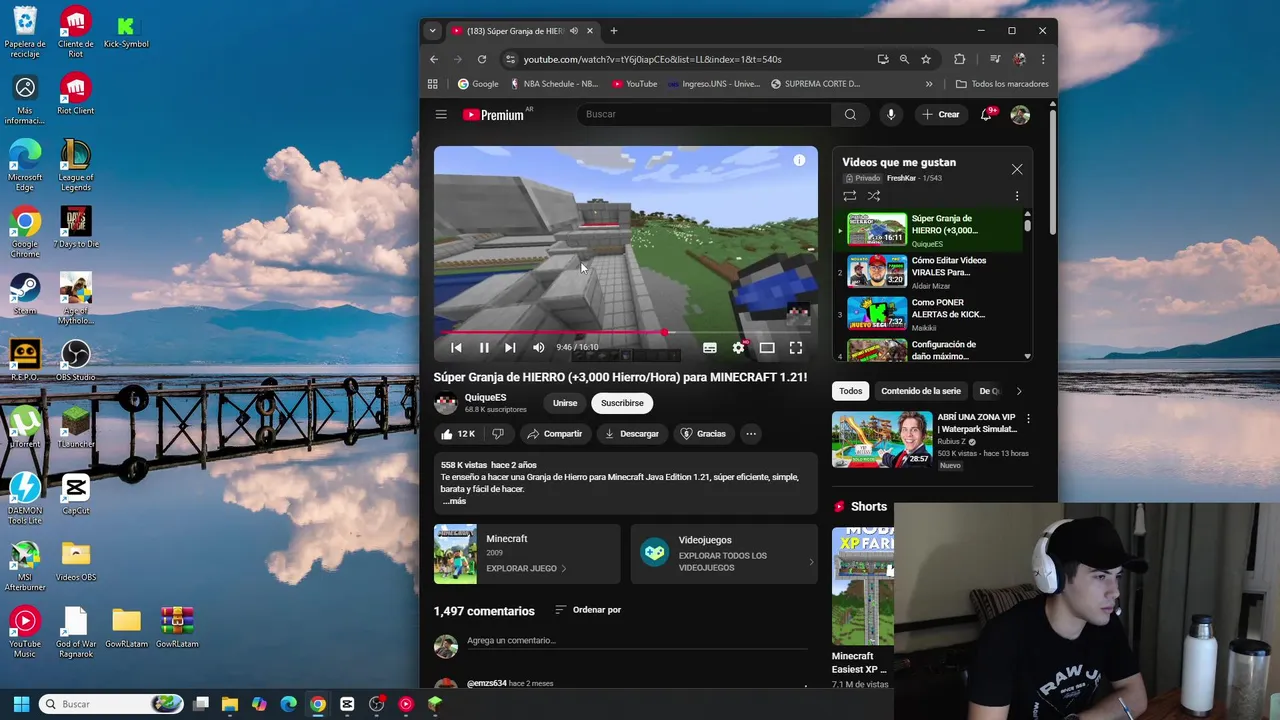
Task: Open player settings gear icon
Action: tap(738, 348)
